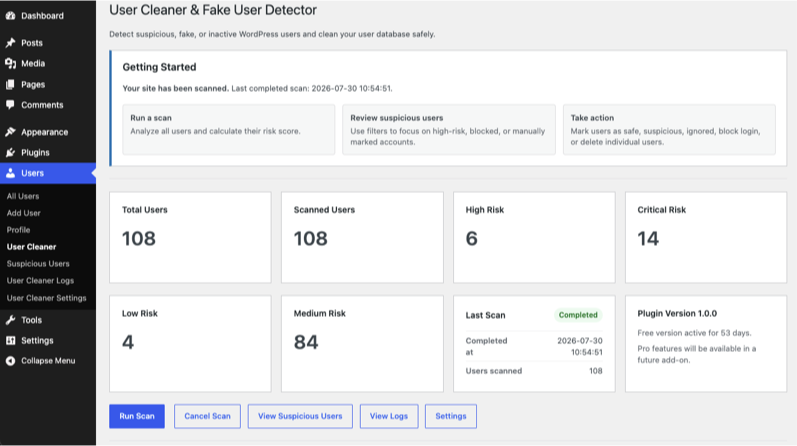Open the User Cleaner Logs submenu link

(40, 281)
